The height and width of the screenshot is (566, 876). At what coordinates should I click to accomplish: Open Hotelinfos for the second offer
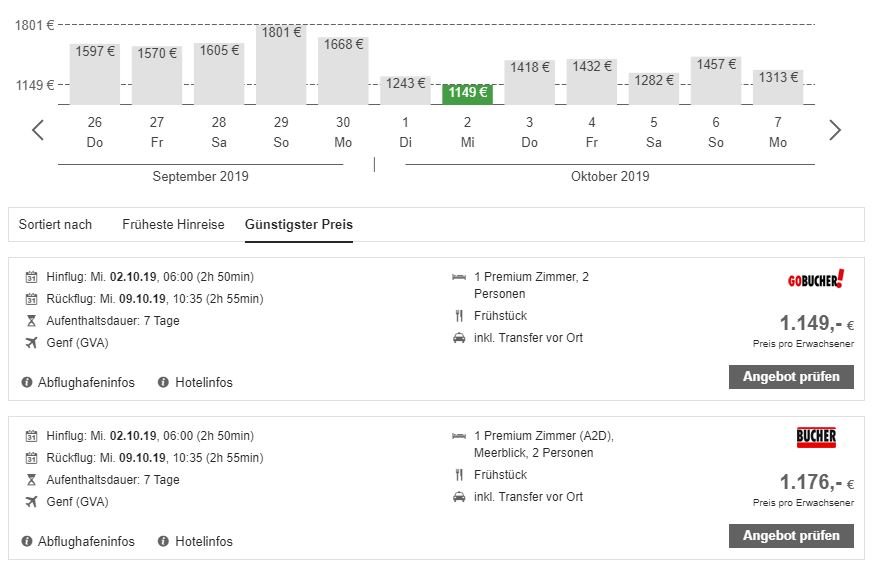coord(204,541)
